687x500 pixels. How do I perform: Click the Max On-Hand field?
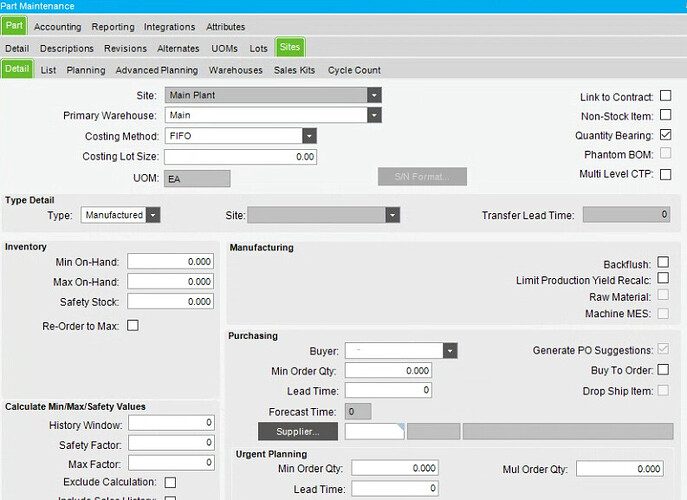tap(170, 281)
